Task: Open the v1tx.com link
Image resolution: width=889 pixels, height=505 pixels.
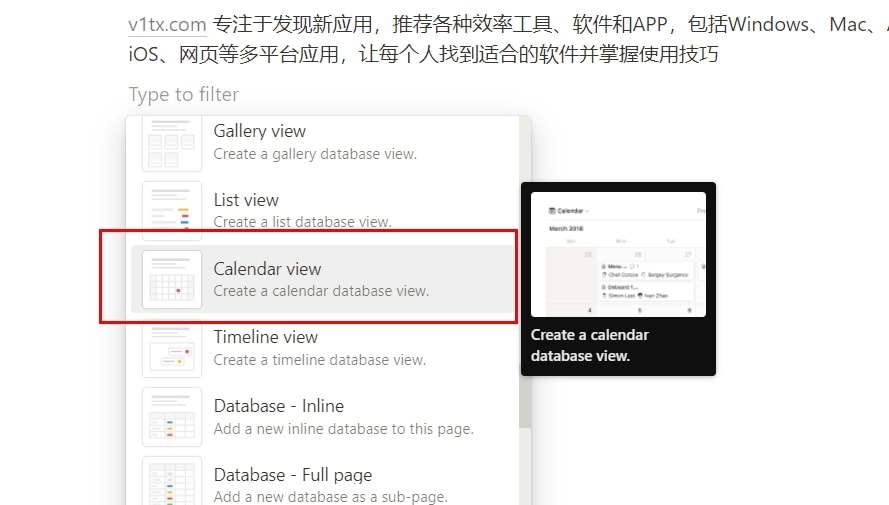Action: click(167, 24)
